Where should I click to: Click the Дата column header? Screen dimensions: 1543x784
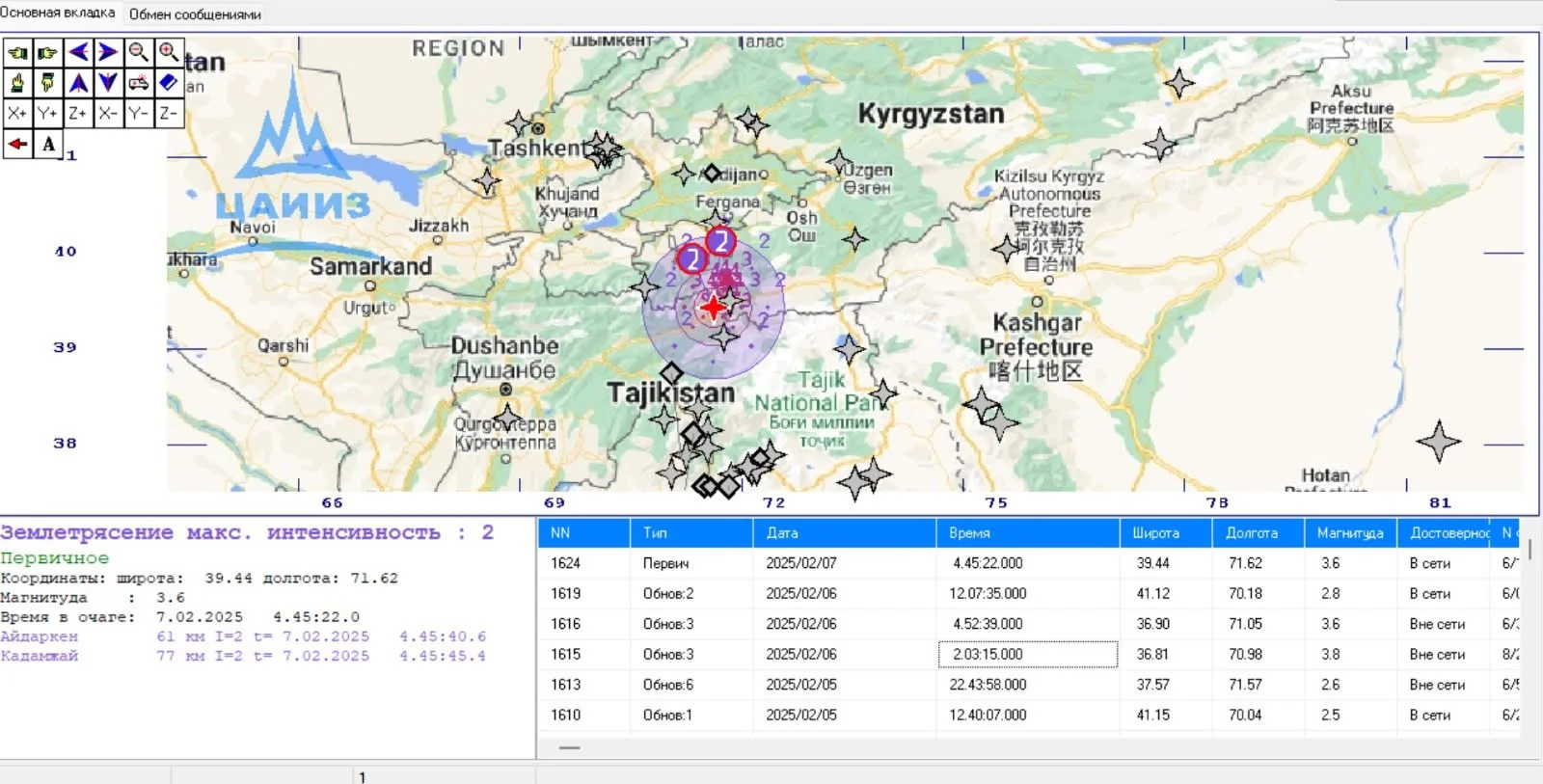click(782, 532)
